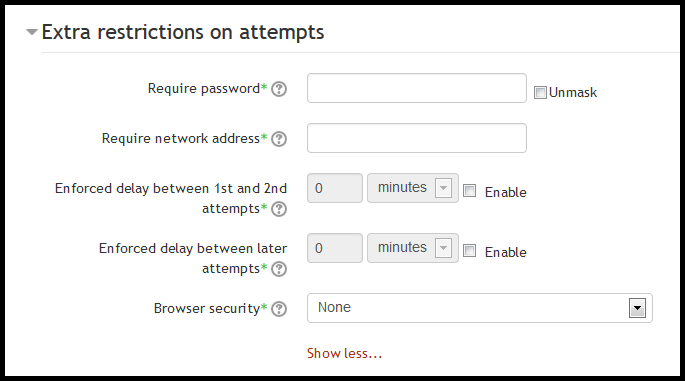Open the Browser security None dropdown

pyautogui.click(x=480, y=308)
